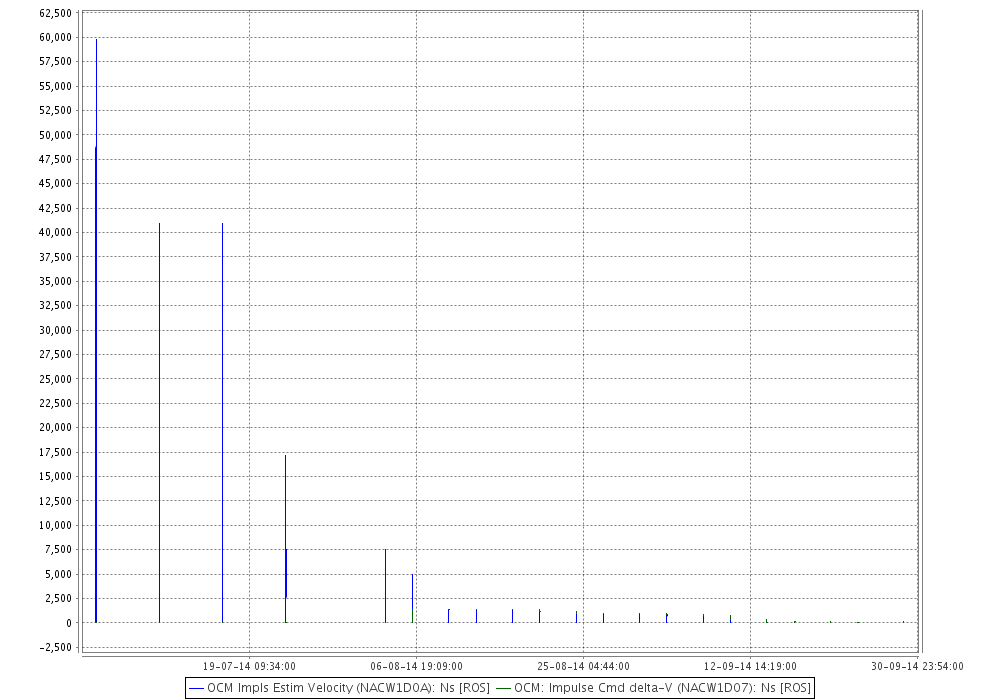This screenshot has width=1000, height=700.
Task: Click the y-axis label -2,500
Action: (55, 647)
